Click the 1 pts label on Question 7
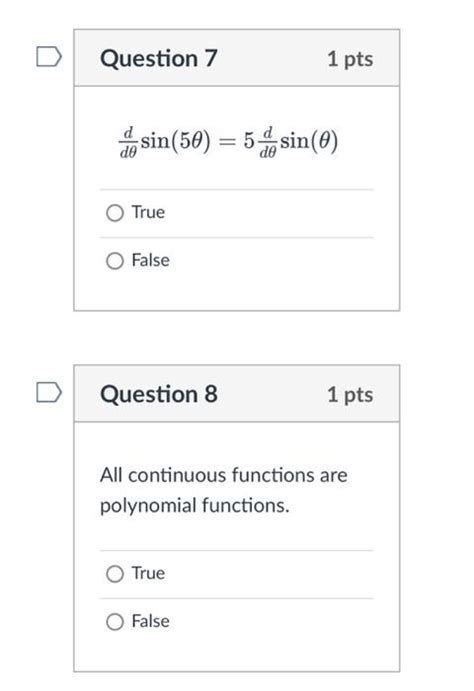The height and width of the screenshot is (691, 474). click(350, 59)
